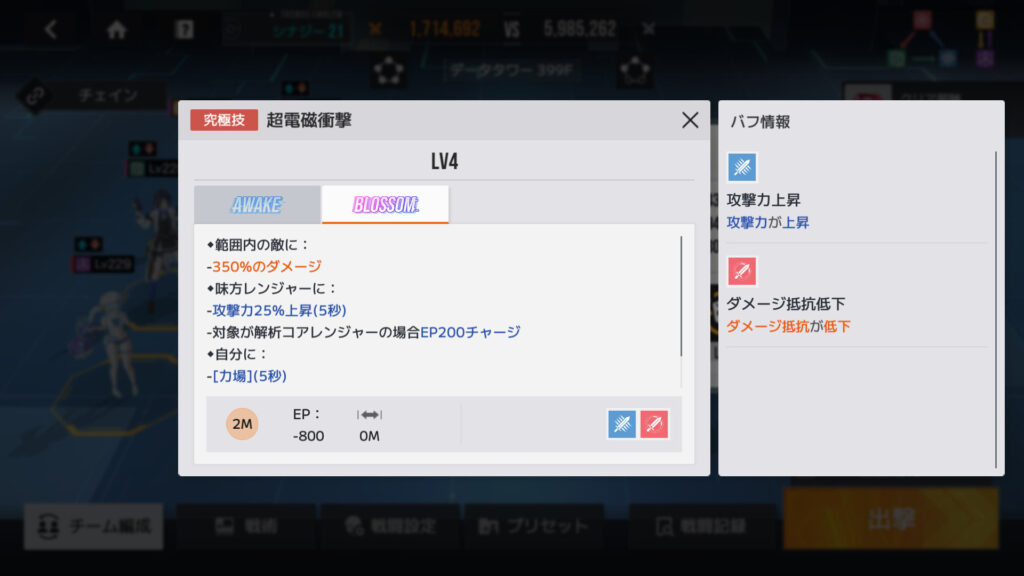This screenshot has width=1024, height=576.
Task: Click the 究極技 red skill type label
Action: pyautogui.click(x=224, y=120)
